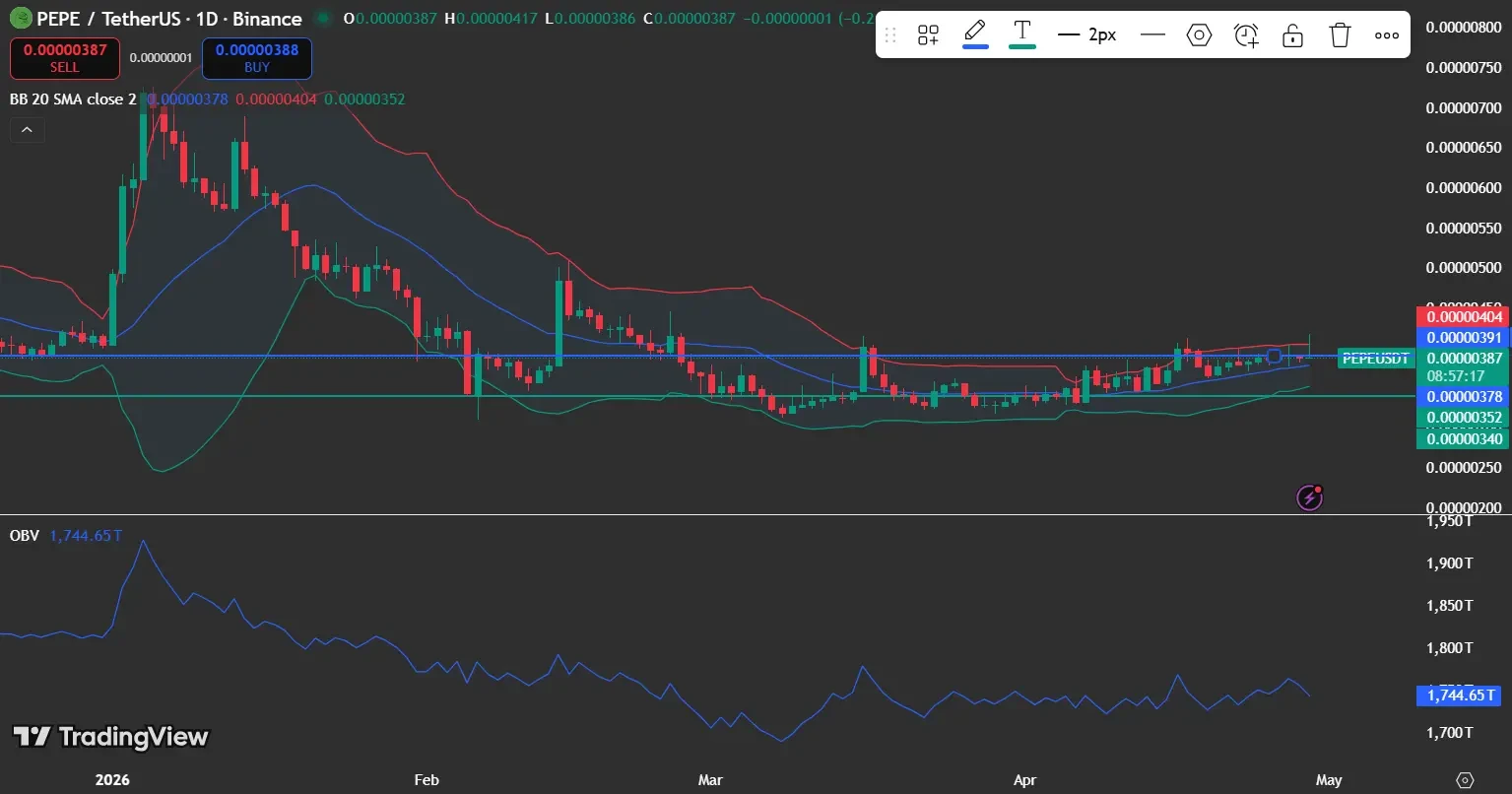Click the Feb label on time axis
The width and height of the screenshot is (1512, 794).
coord(427,780)
